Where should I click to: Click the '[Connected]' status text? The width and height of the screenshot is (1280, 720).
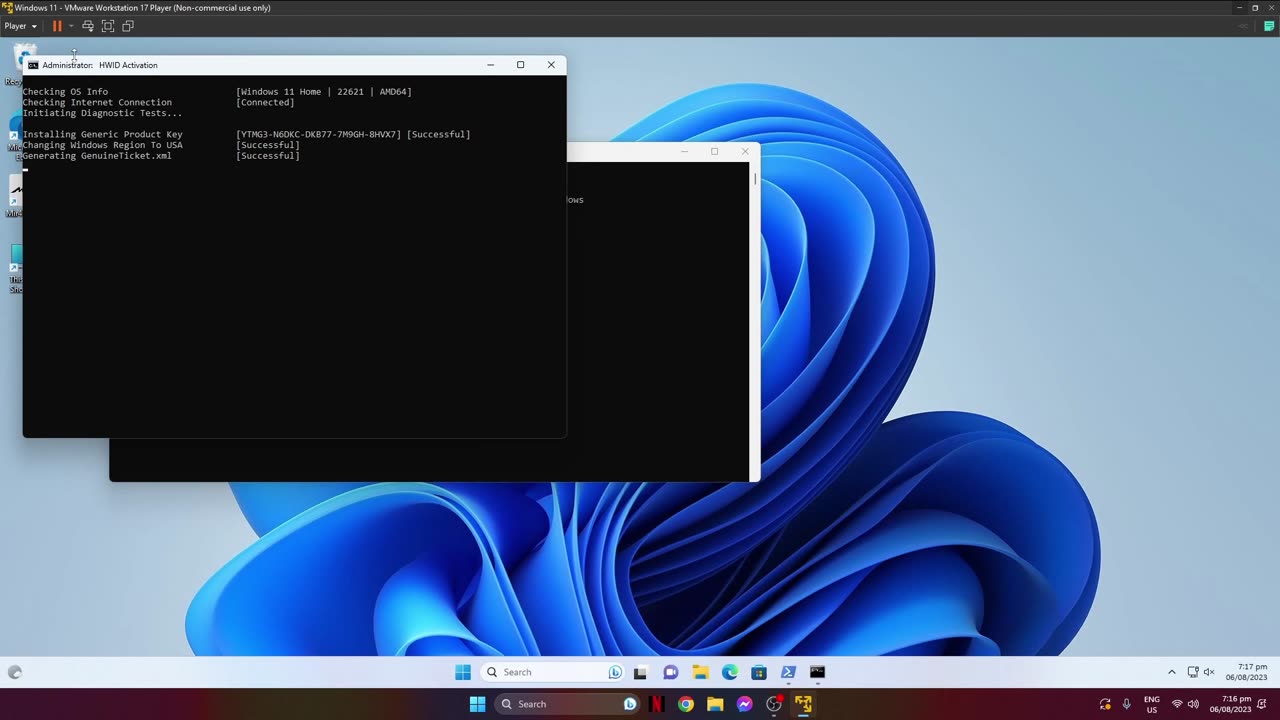(x=265, y=102)
